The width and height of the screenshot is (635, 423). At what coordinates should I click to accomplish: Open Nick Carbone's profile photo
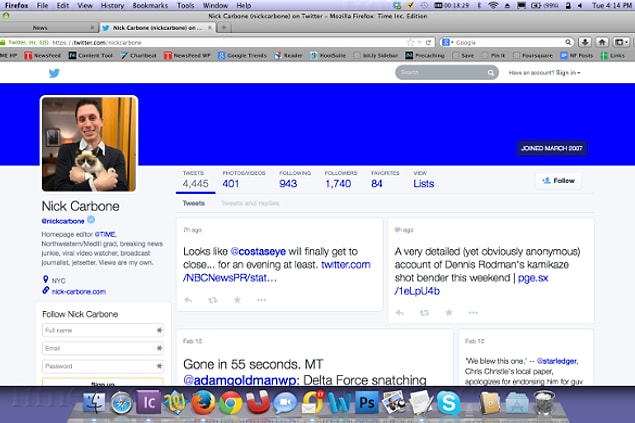(89, 144)
